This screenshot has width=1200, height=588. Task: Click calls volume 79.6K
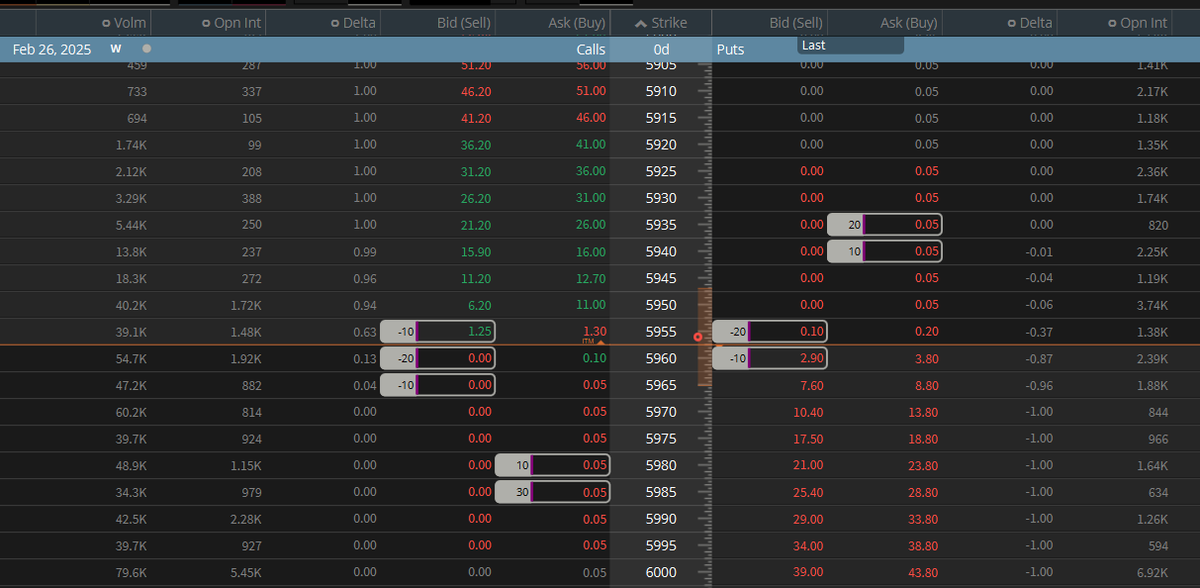coord(129,572)
